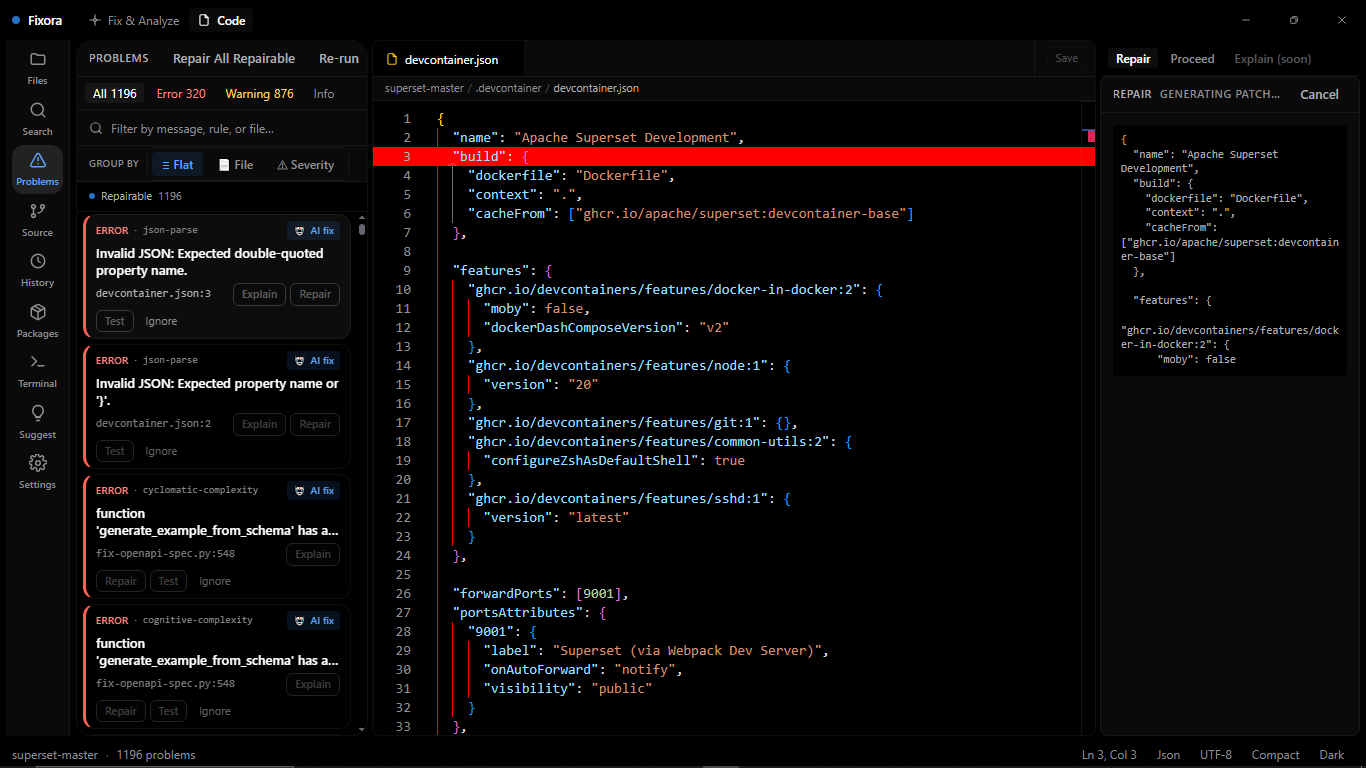Ignore the cyclomatic-complexity problem
The width and height of the screenshot is (1366, 768).
coord(215,581)
